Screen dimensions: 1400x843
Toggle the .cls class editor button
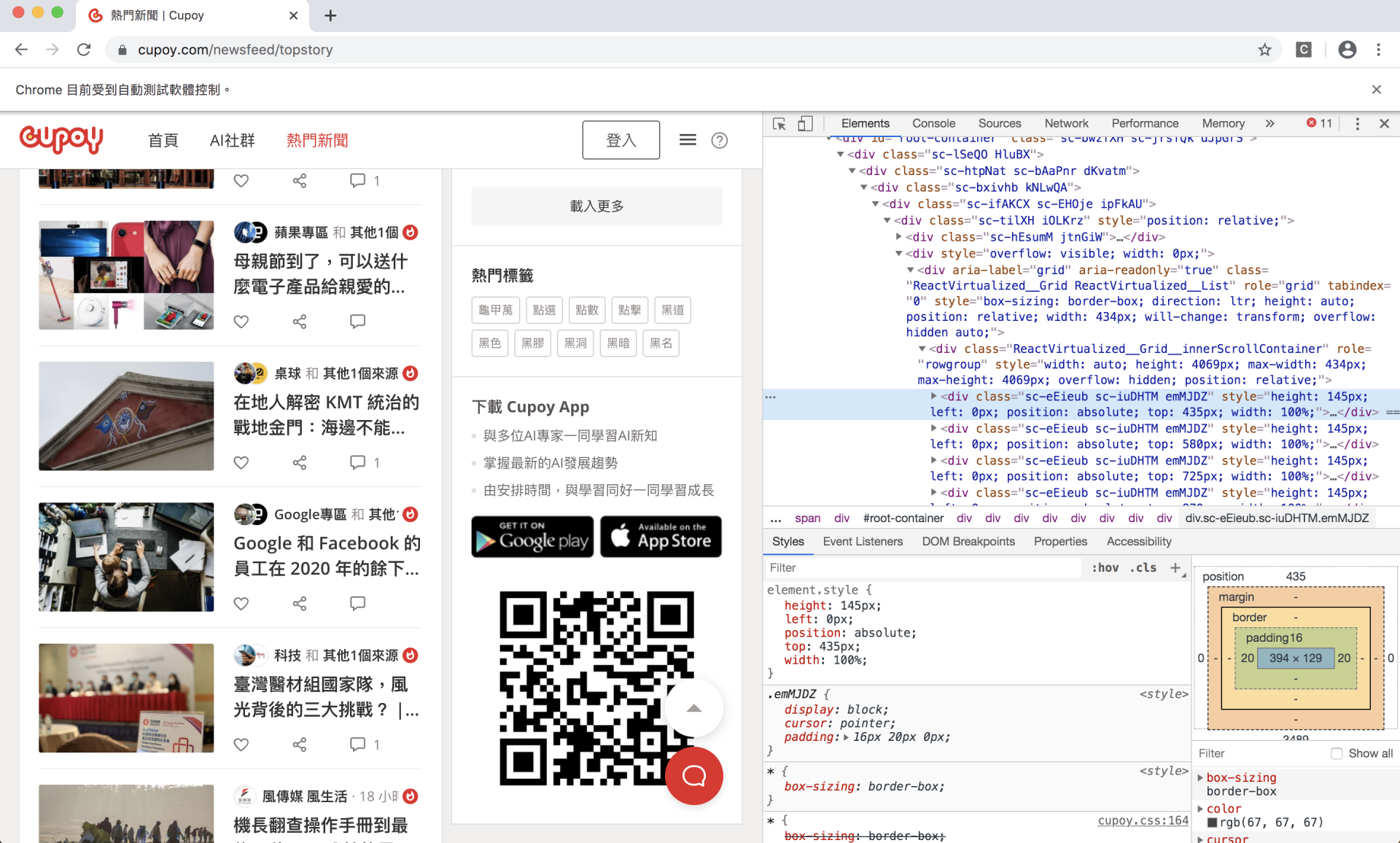tap(1143, 567)
